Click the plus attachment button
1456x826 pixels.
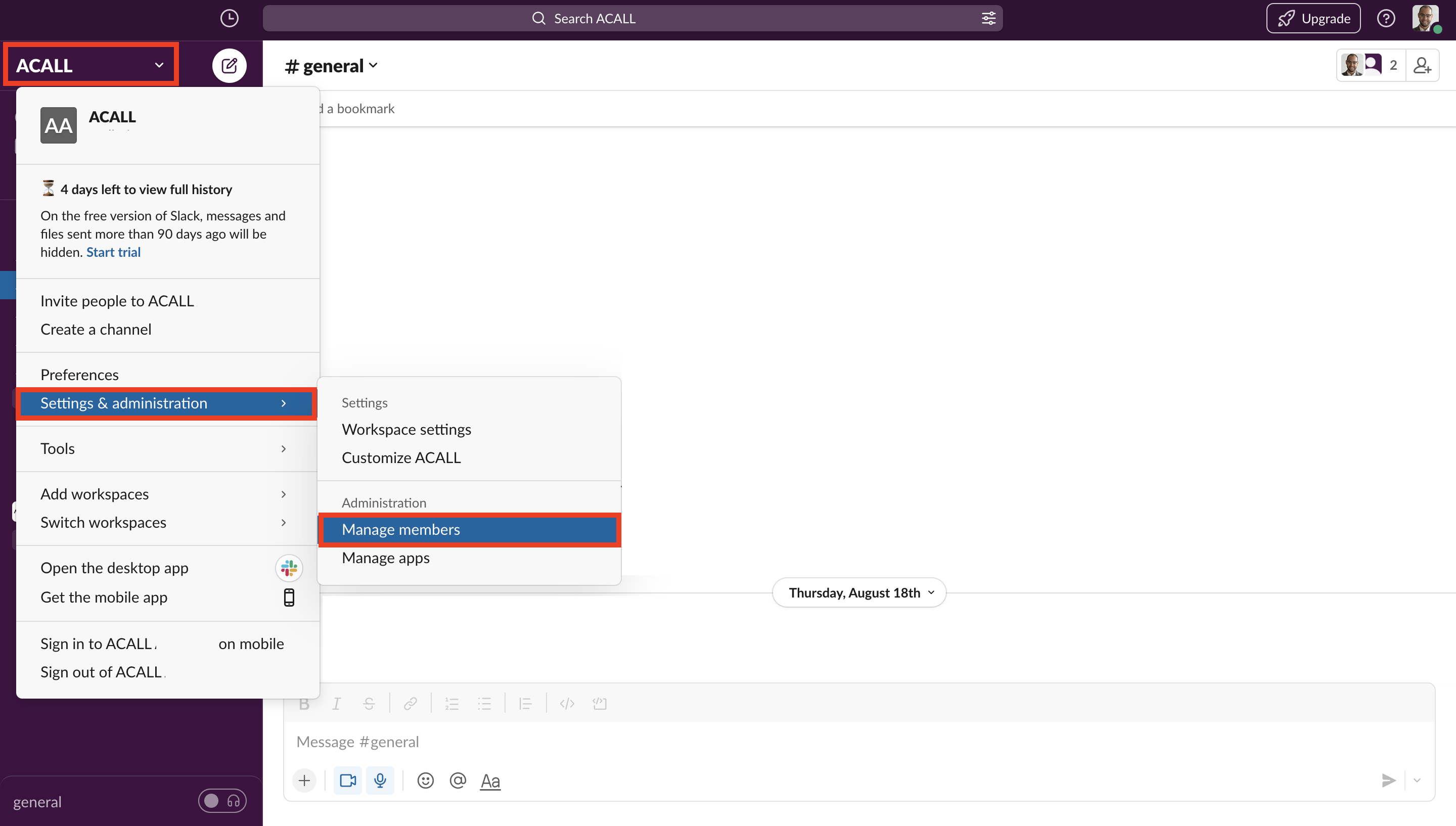tap(304, 781)
